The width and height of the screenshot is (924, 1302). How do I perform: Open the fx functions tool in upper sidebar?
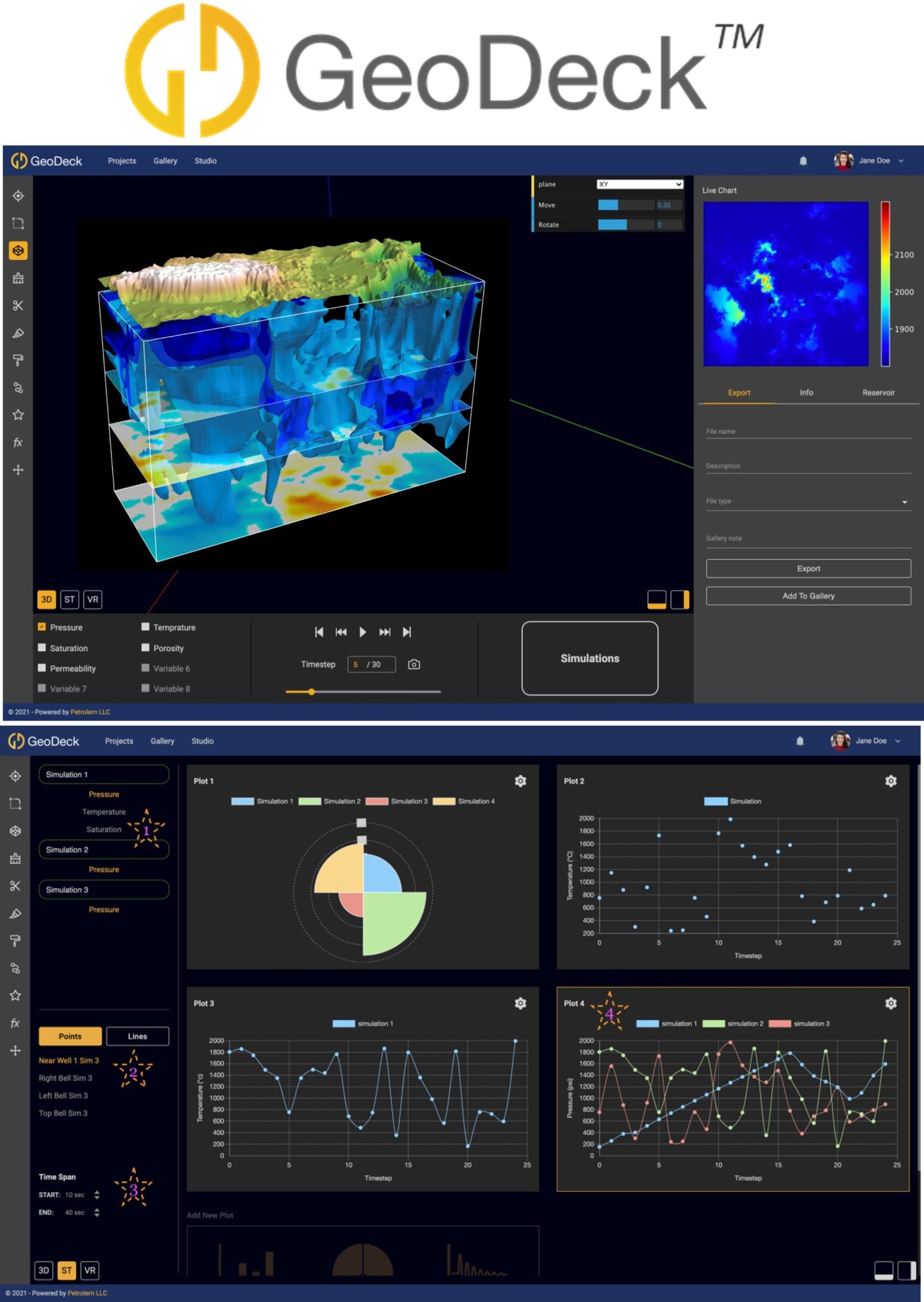[18, 442]
